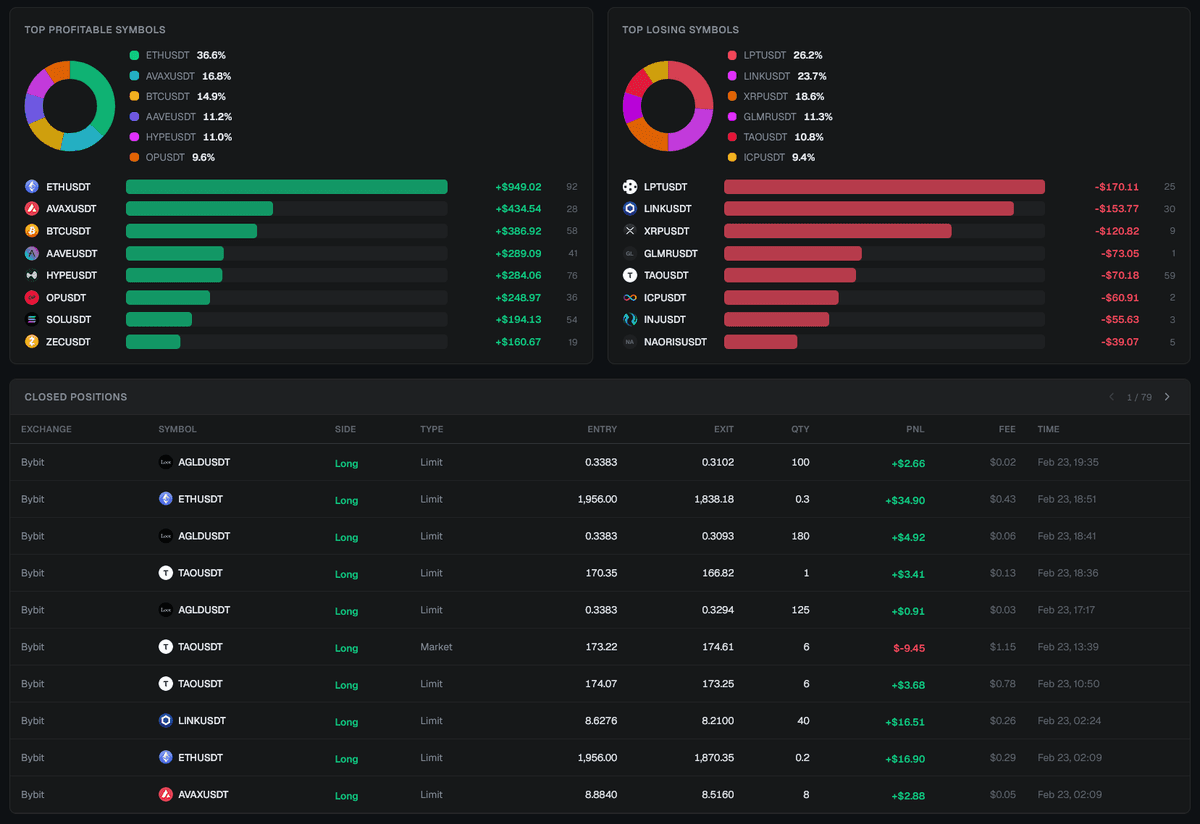The width and height of the screenshot is (1200, 824).
Task: Click the SOLUSDT coin icon
Action: click(x=32, y=320)
